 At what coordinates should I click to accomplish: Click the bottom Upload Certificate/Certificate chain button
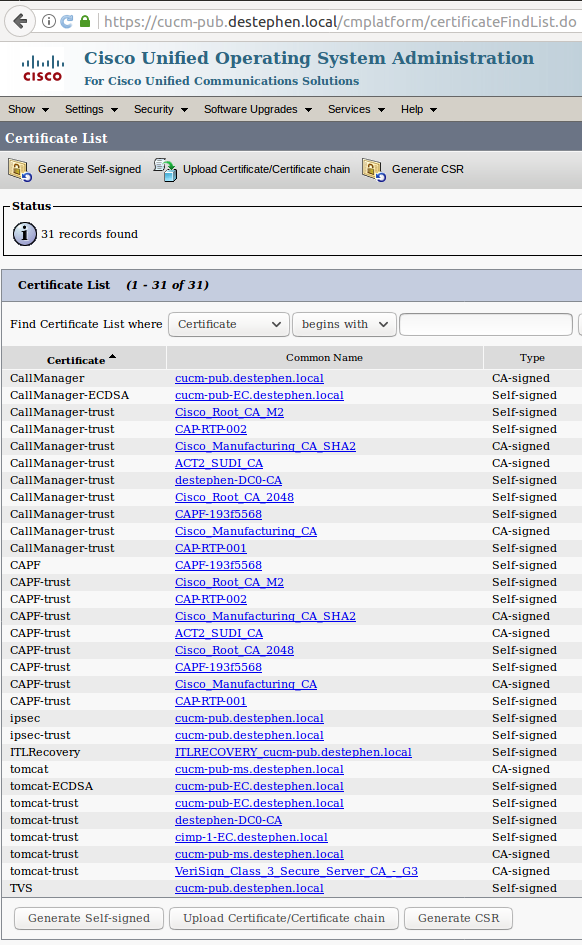pyautogui.click(x=284, y=918)
